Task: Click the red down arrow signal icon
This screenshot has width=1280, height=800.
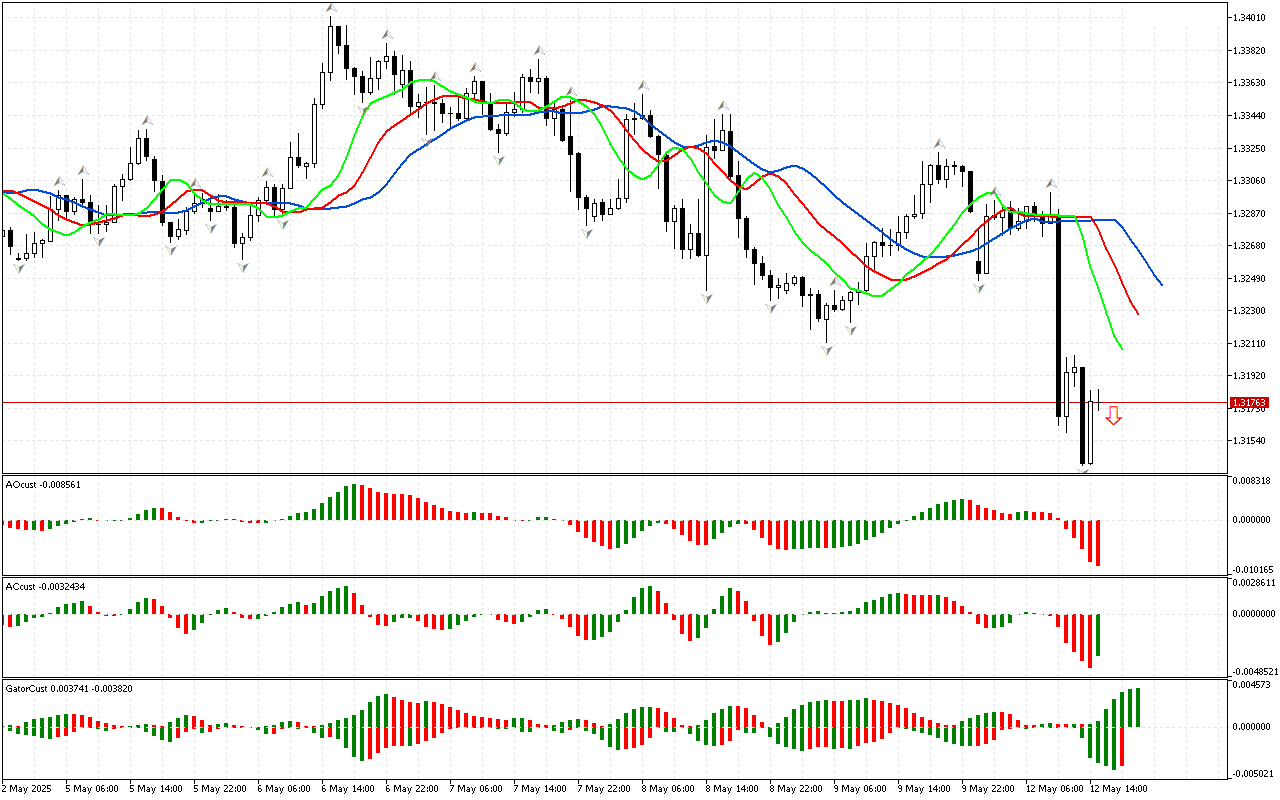Action: [x=1113, y=416]
